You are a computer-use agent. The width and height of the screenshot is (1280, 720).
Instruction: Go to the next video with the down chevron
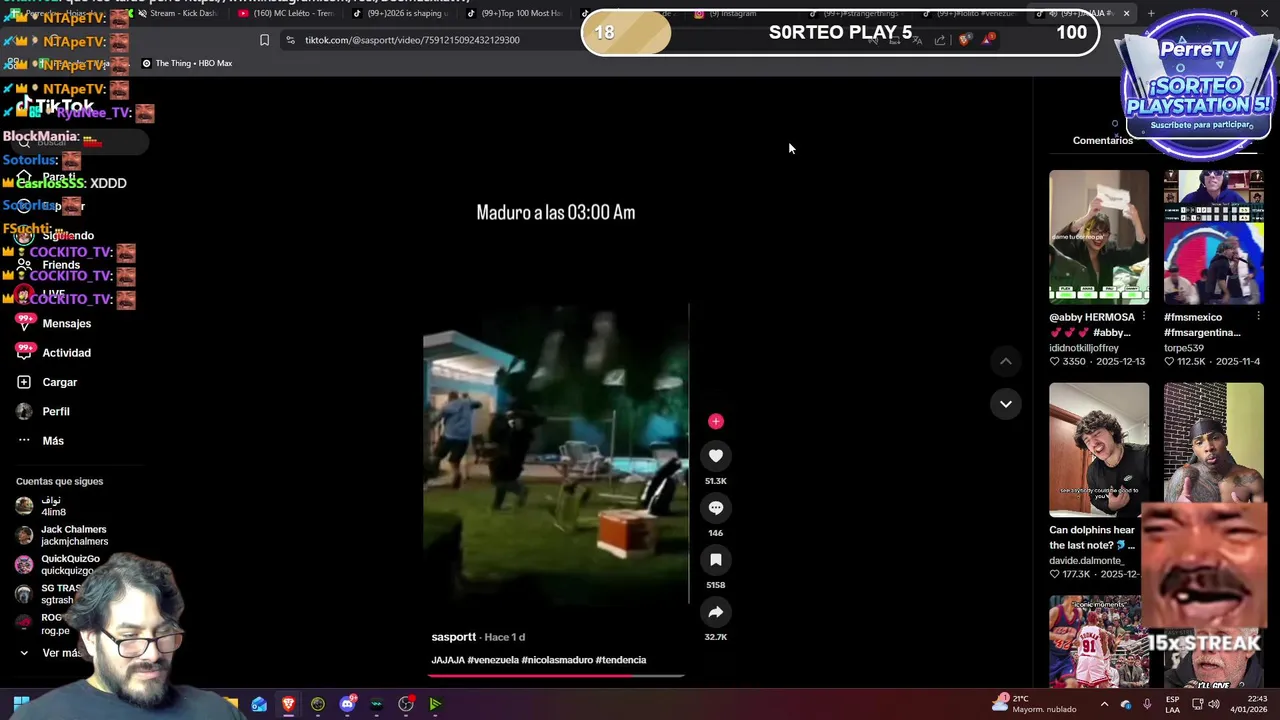tap(1005, 404)
